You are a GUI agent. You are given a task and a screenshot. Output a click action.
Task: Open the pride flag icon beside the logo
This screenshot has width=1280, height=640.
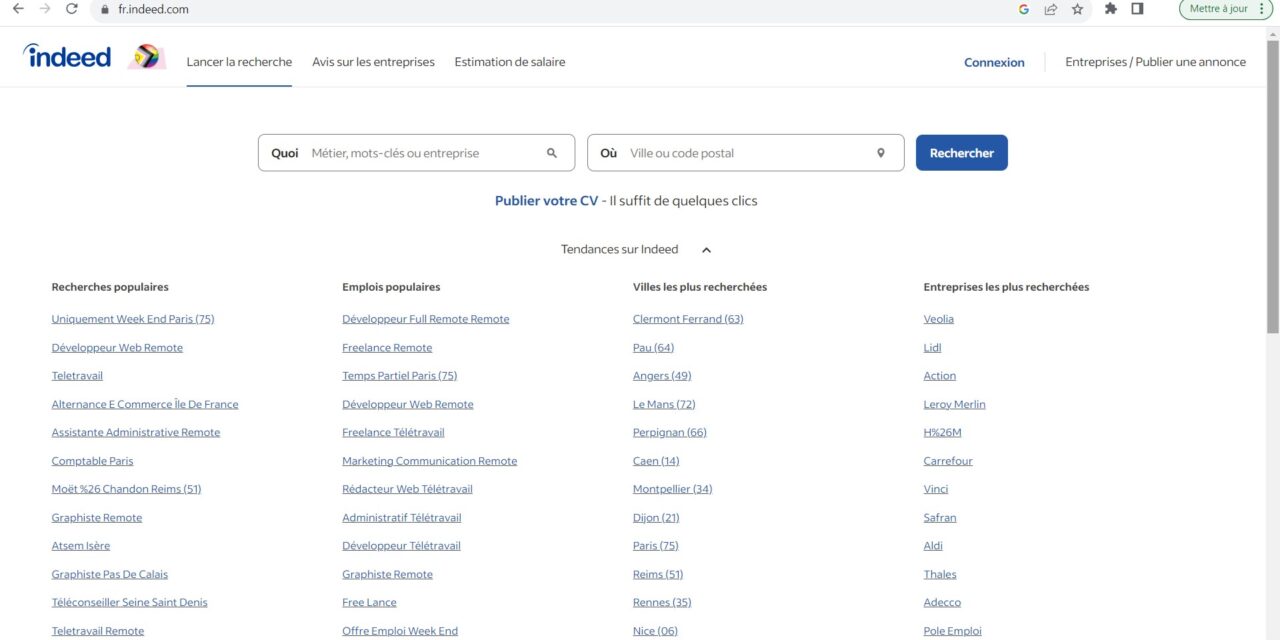click(147, 57)
